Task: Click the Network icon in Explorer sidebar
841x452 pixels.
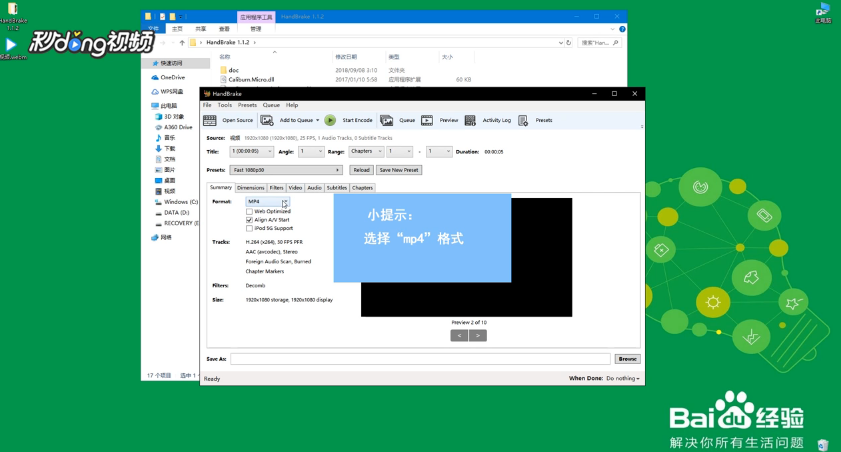Action: point(155,237)
